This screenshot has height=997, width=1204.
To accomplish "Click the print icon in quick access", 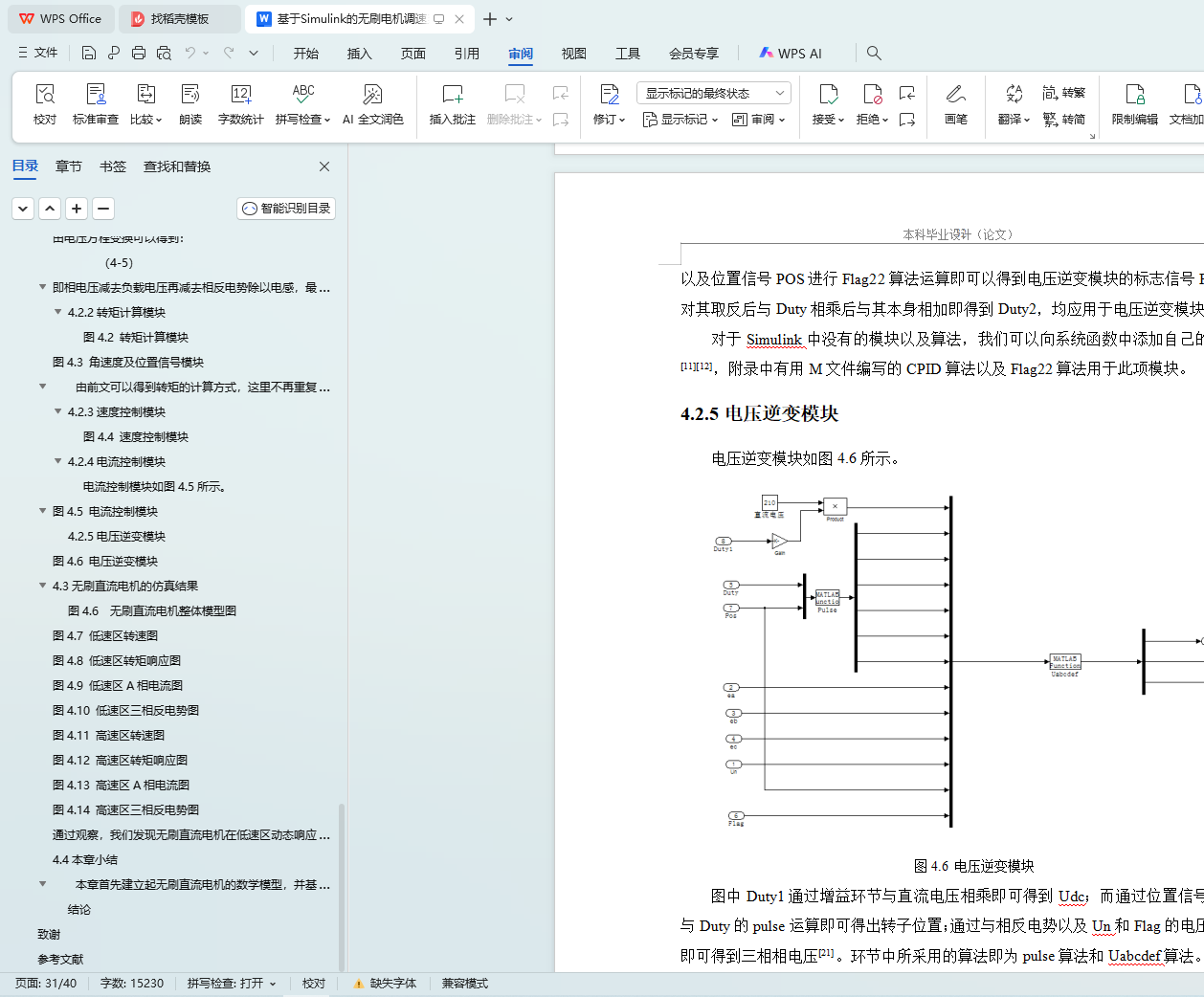I will click(x=139, y=53).
